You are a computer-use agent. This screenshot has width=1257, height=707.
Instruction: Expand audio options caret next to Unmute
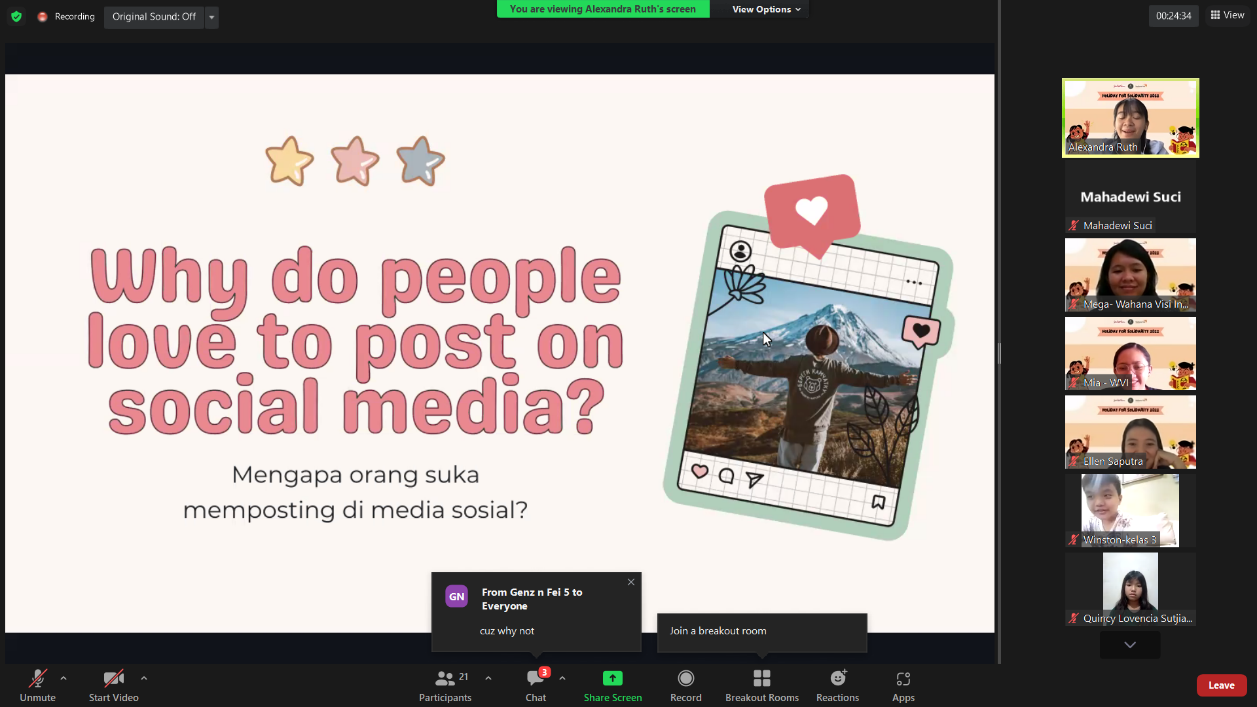(63, 678)
